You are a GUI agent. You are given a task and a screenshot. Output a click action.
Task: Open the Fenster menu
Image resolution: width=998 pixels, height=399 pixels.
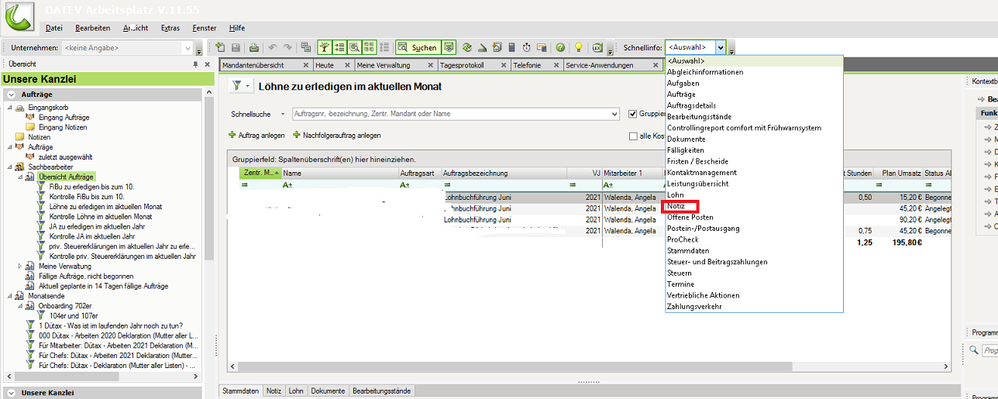click(x=204, y=28)
